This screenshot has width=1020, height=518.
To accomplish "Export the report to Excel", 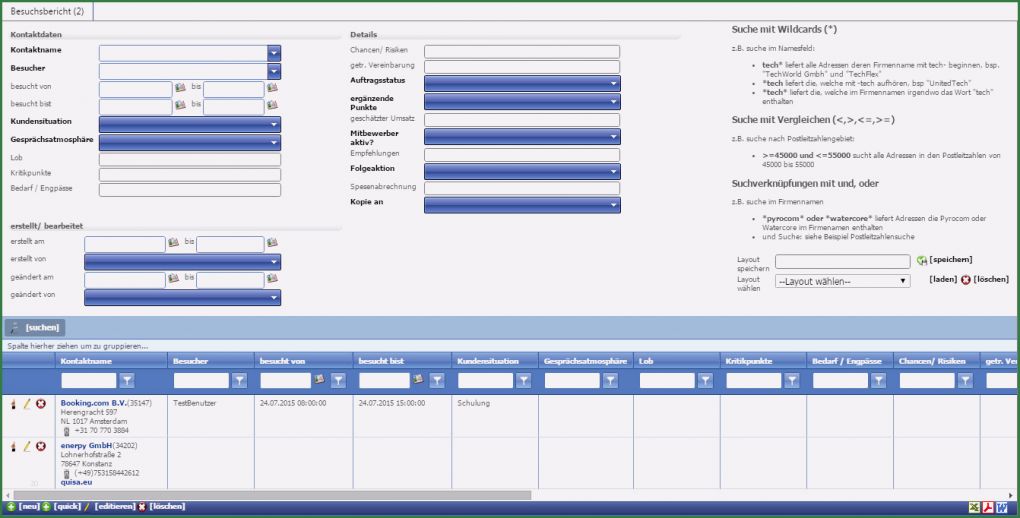I will pos(976,507).
